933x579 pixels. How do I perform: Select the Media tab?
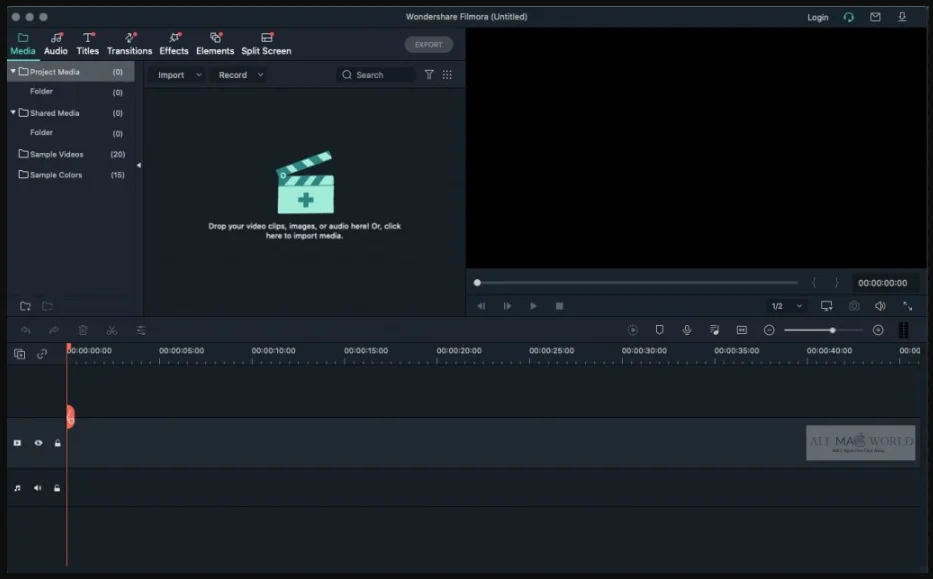(x=23, y=44)
